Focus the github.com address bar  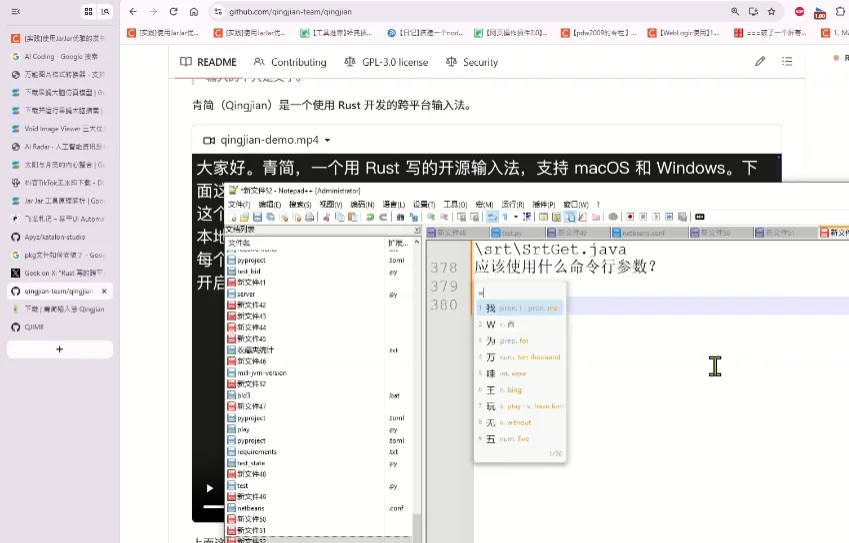point(466,11)
